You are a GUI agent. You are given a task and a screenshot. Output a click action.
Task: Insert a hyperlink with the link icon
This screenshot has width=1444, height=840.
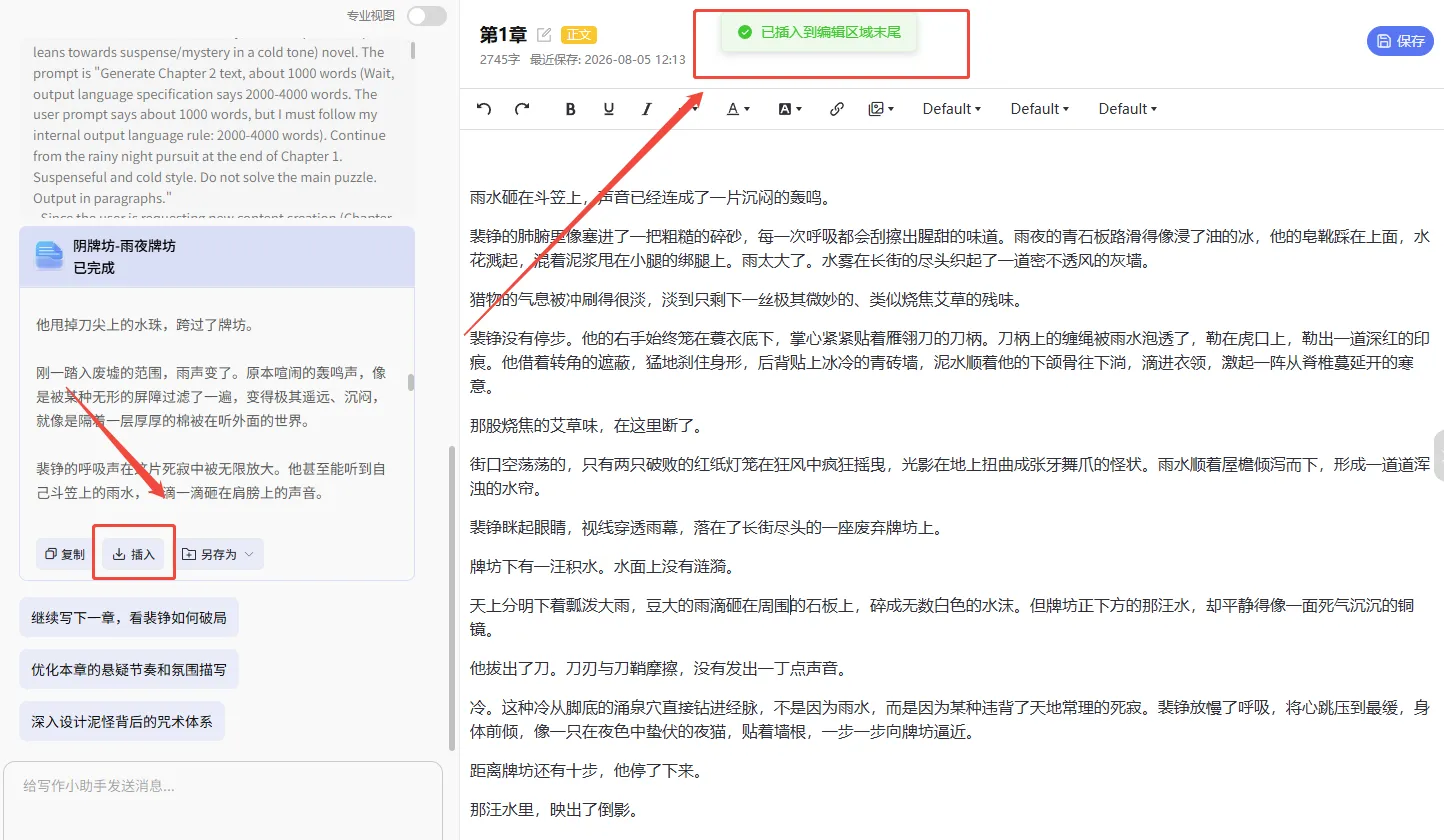click(x=837, y=109)
